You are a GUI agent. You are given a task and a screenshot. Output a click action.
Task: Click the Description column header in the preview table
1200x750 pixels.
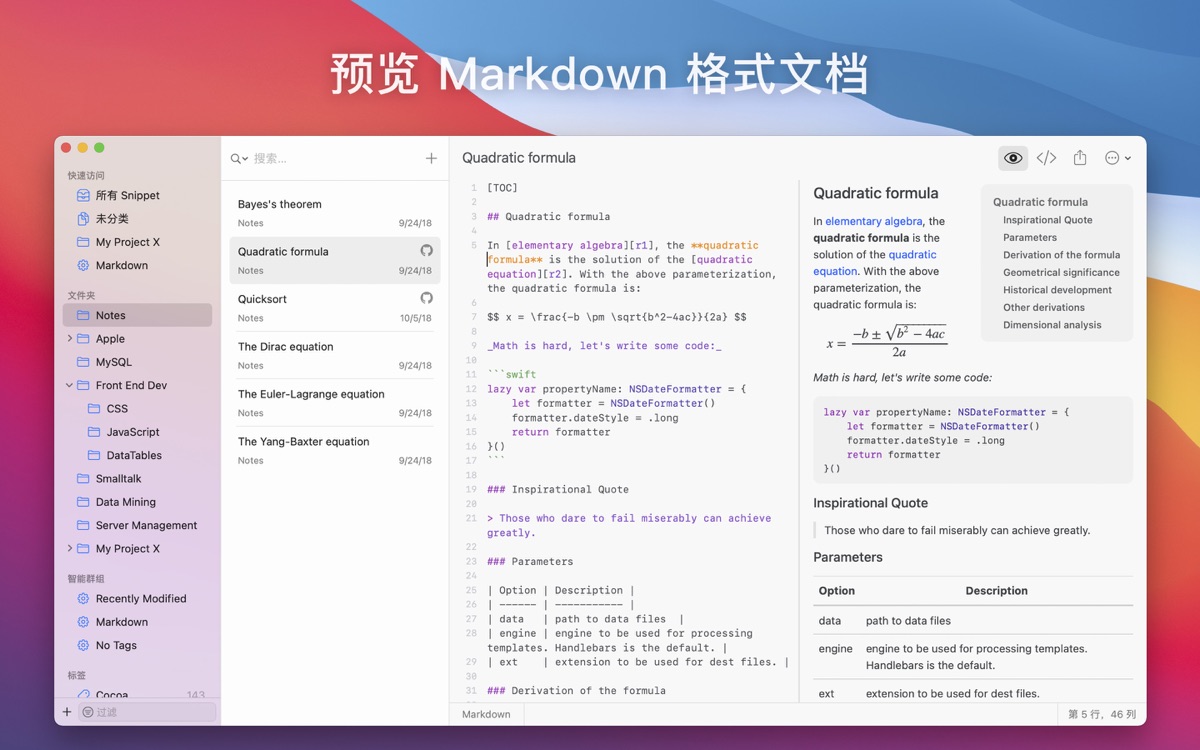point(997,591)
